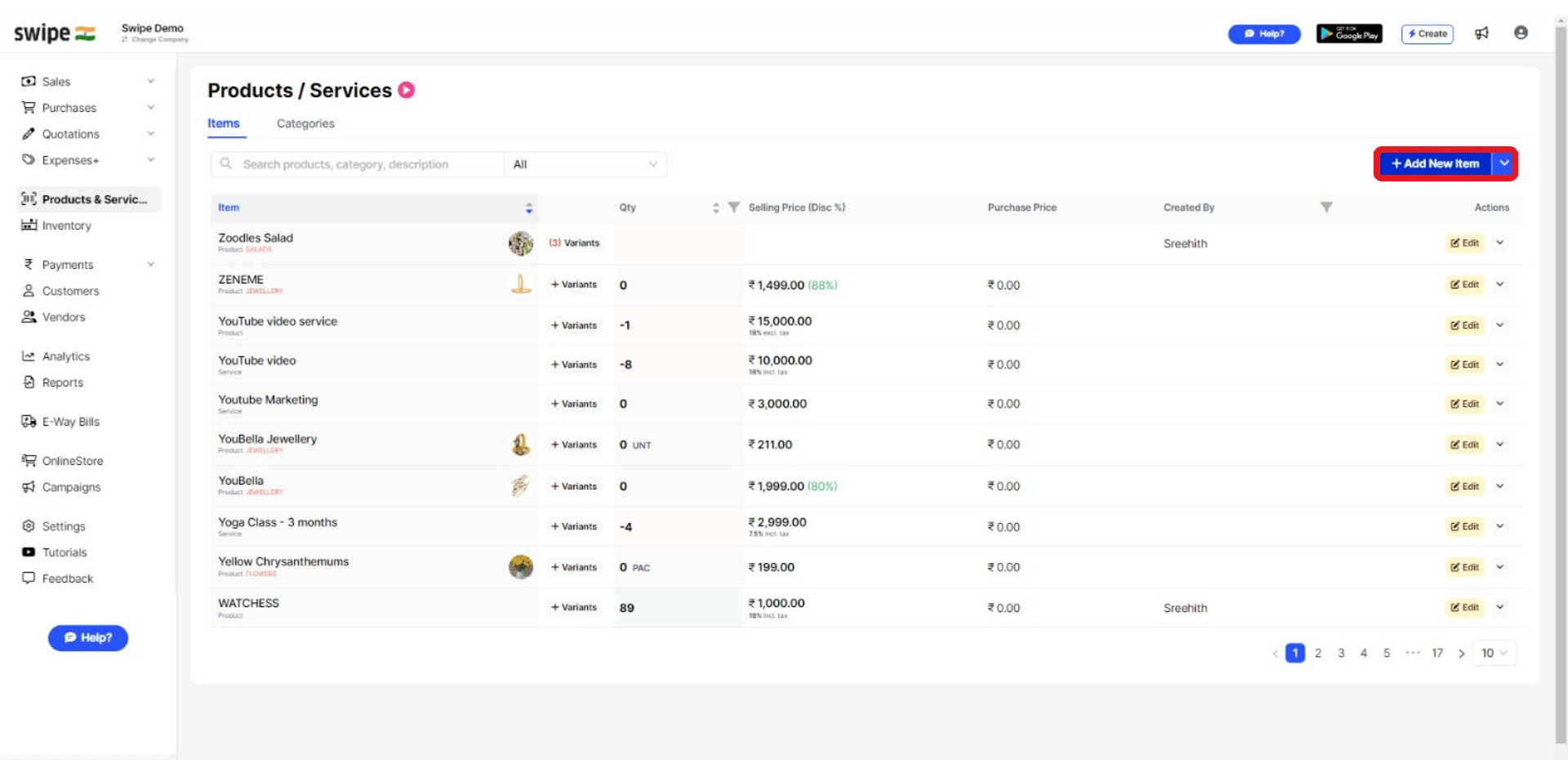Open the announcements megaphone icon
Screen dimensions: 1568x760
pyautogui.click(x=1481, y=34)
